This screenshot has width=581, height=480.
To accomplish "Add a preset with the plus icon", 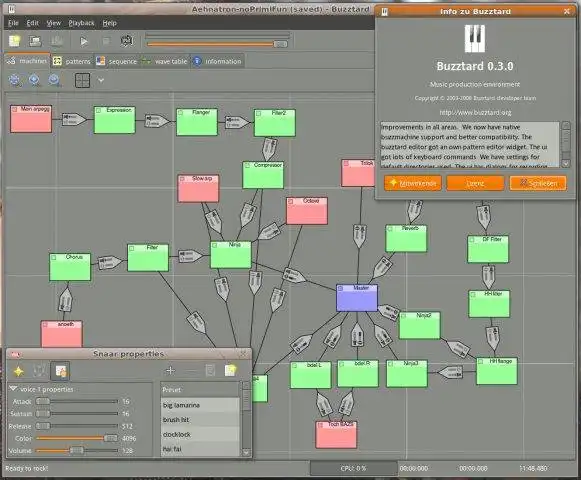I will (x=170, y=370).
